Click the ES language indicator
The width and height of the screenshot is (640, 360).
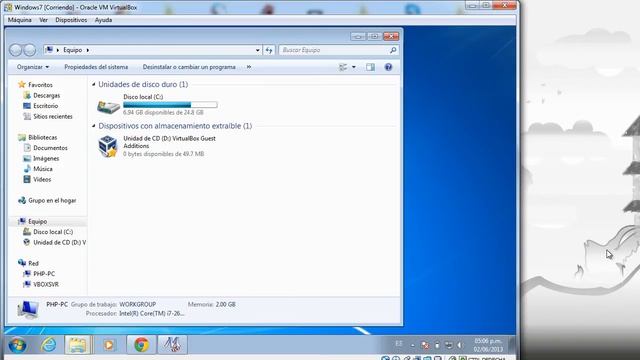[399, 344]
